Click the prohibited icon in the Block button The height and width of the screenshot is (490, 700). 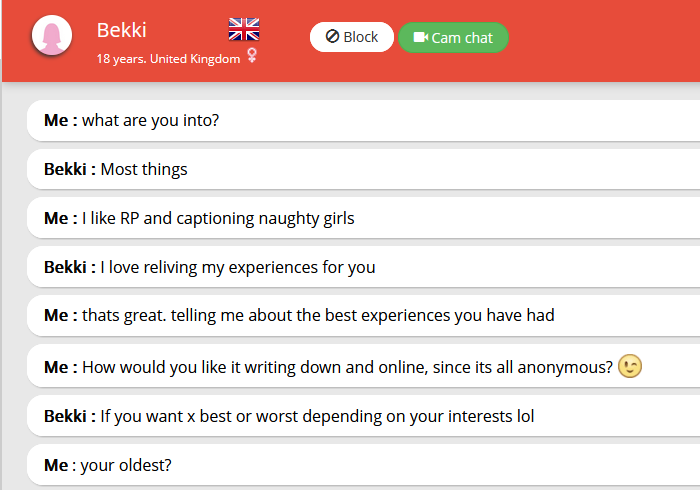(x=331, y=38)
